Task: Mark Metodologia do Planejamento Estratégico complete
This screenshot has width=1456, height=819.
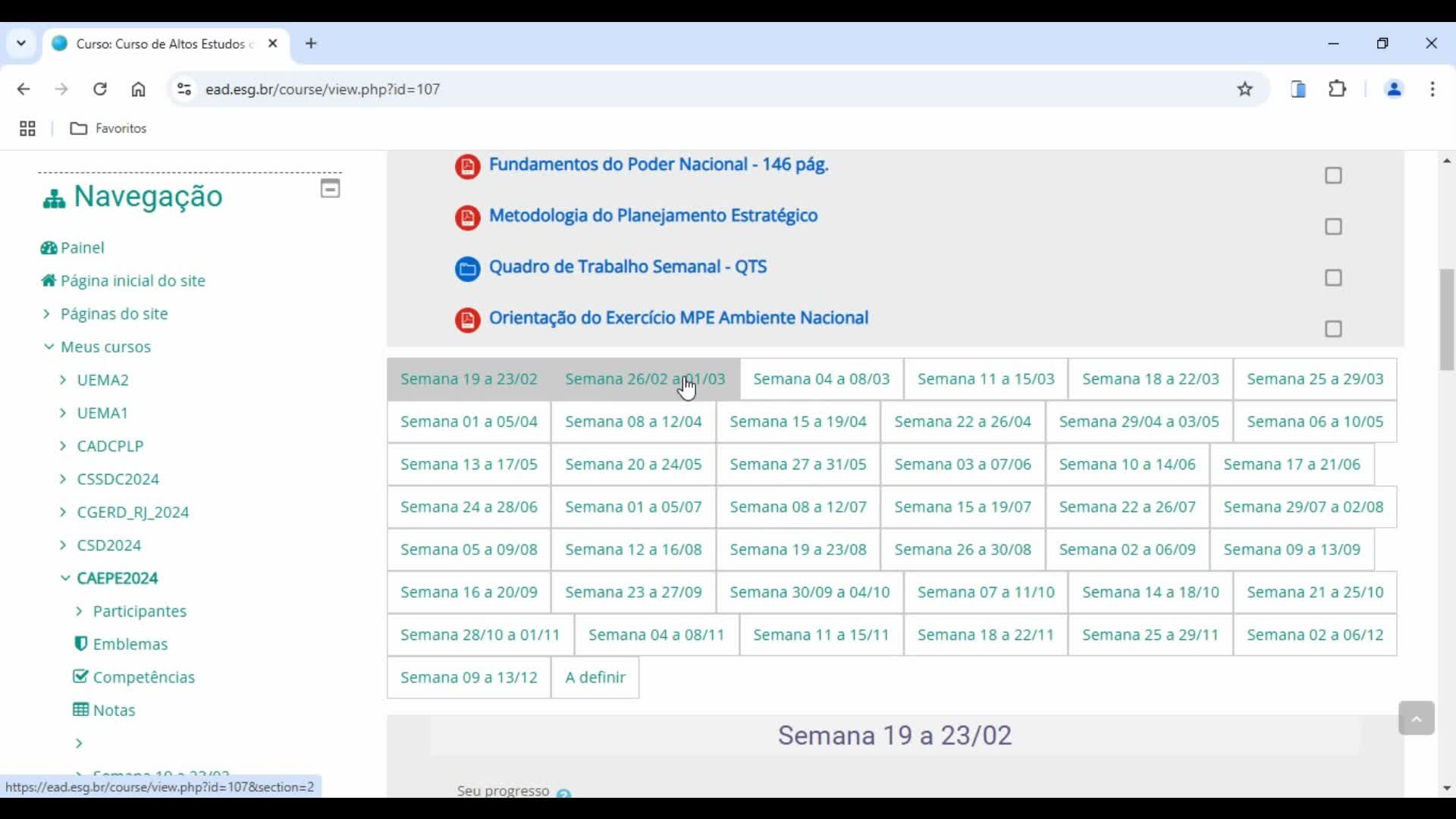Action: (x=1333, y=227)
